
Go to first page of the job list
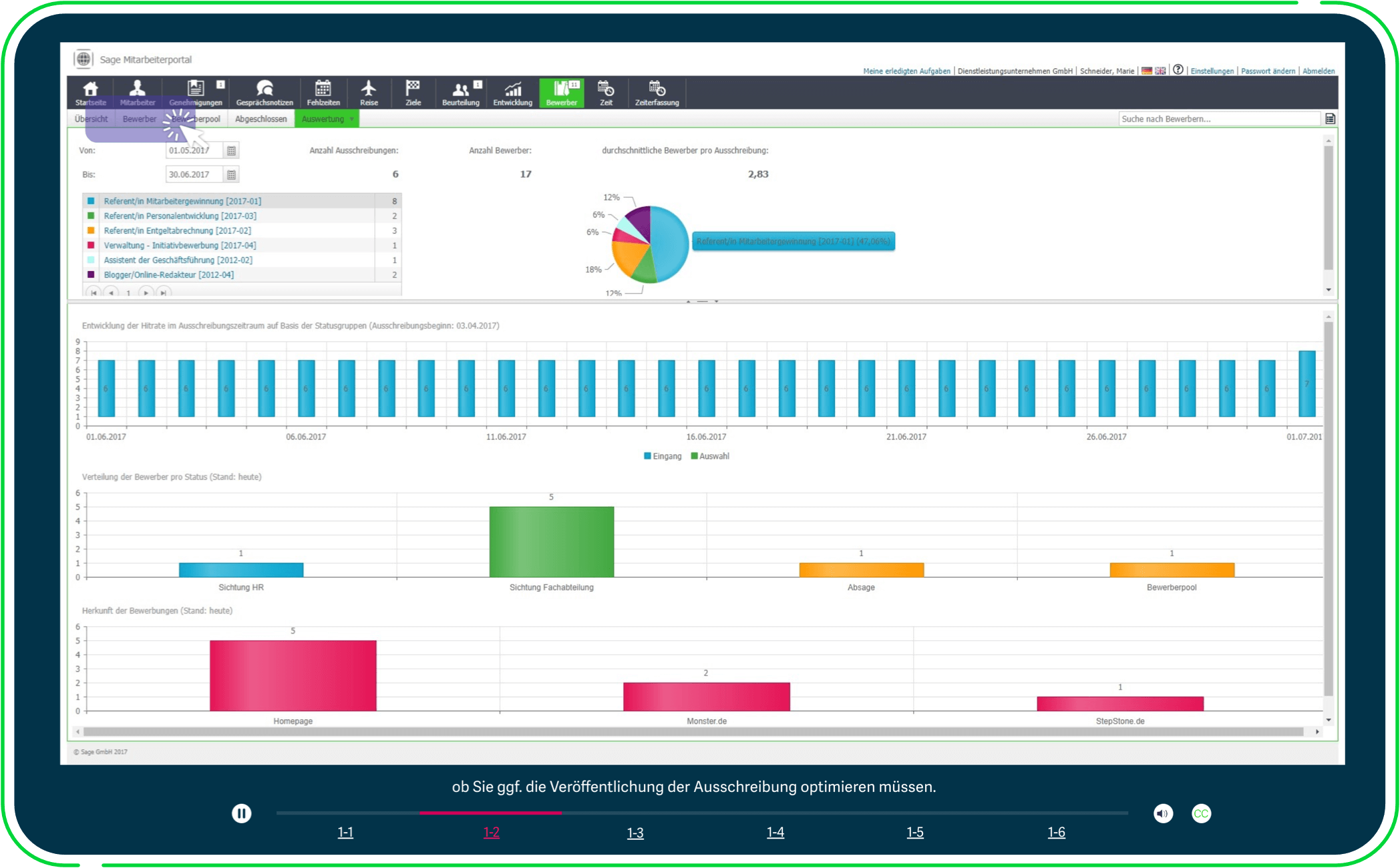pos(94,292)
